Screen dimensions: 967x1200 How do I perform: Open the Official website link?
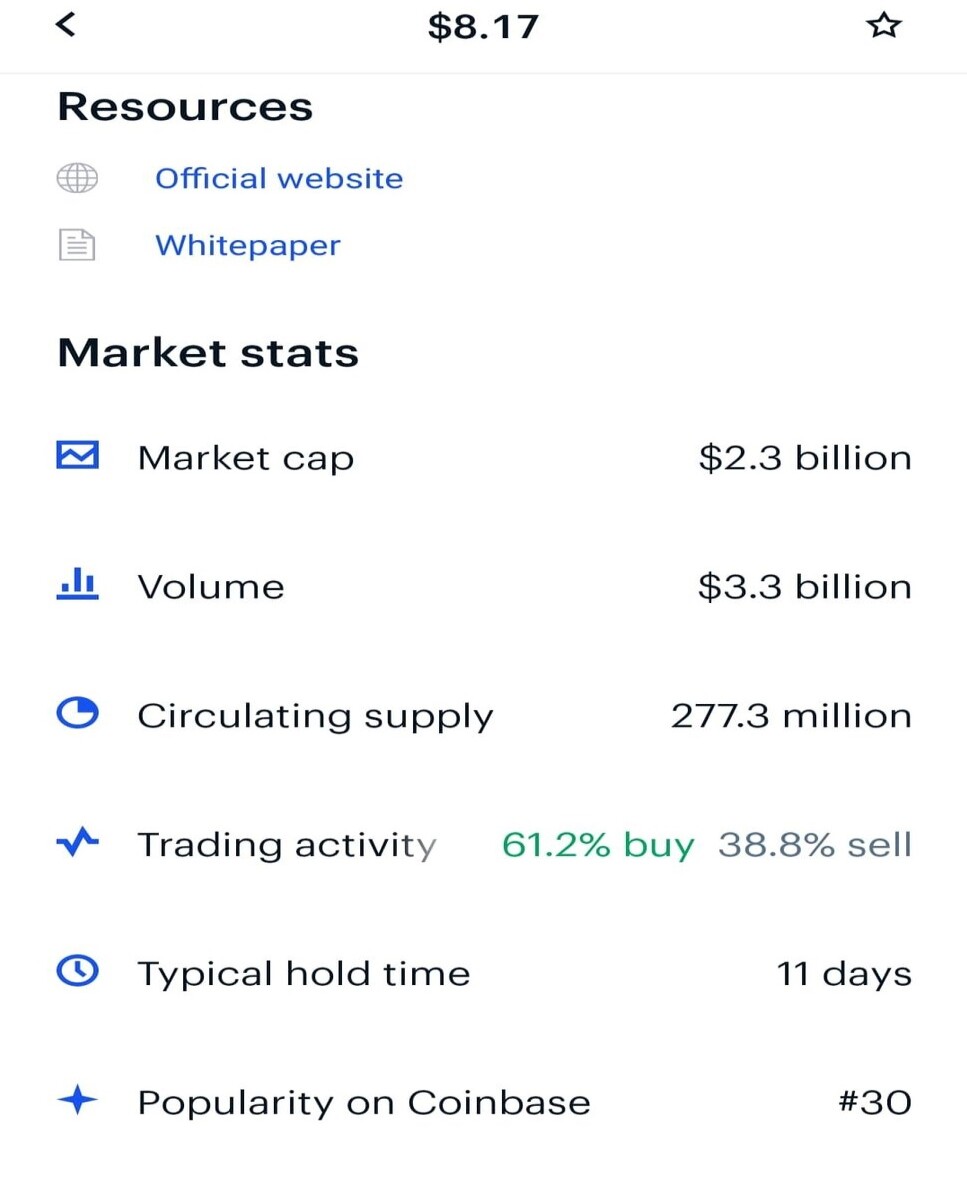[x=279, y=179]
